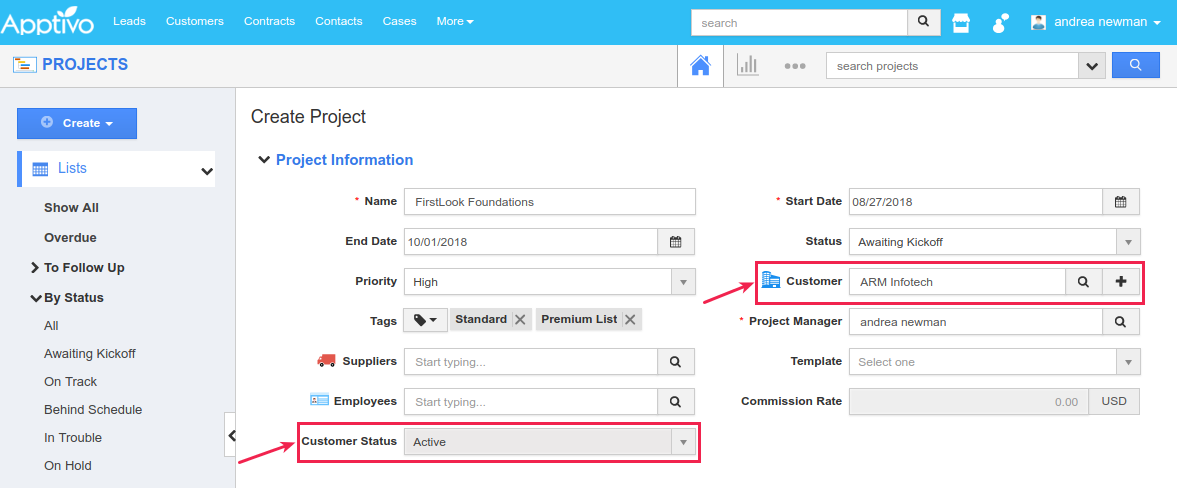Viewport: 1177px width, 488px height.
Task: Collapse the Project Information section
Action: point(264,160)
